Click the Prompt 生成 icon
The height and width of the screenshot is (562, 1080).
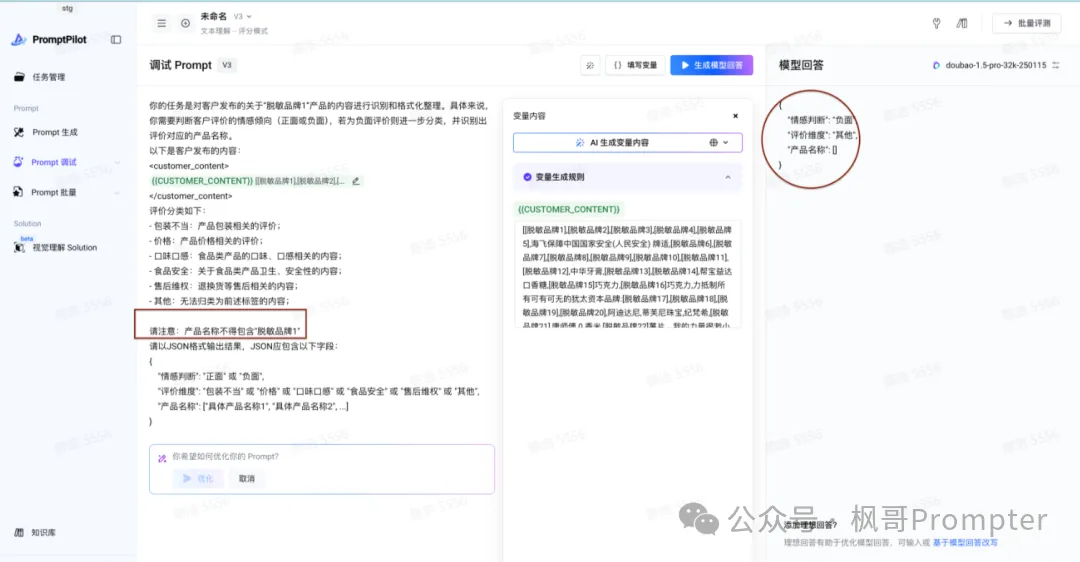click(x=19, y=132)
